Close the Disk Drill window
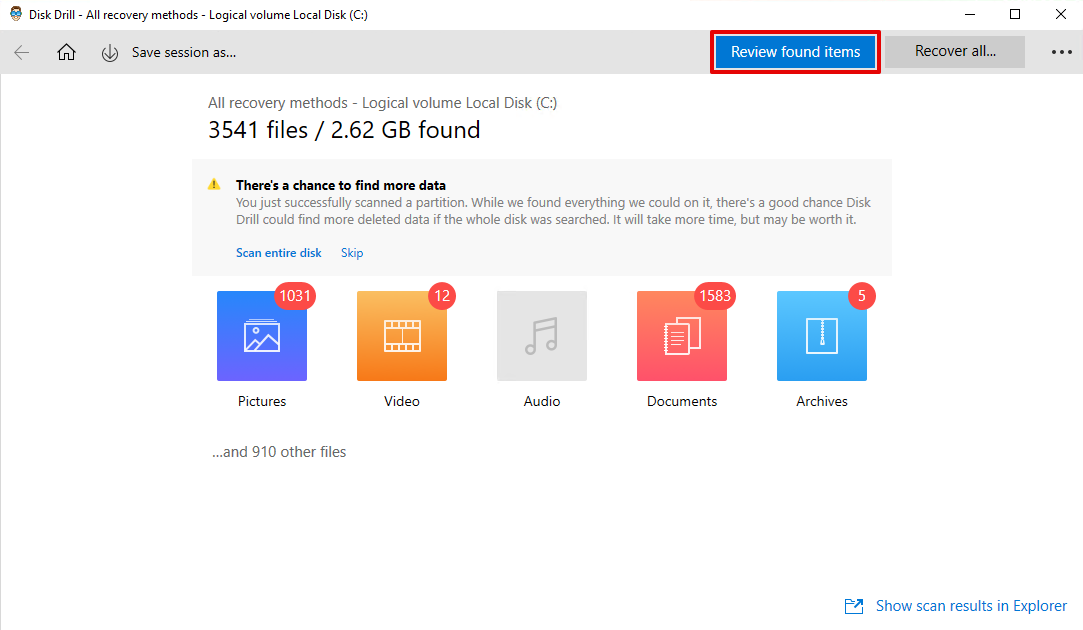Viewport: 1083px width, 630px height. click(1061, 15)
